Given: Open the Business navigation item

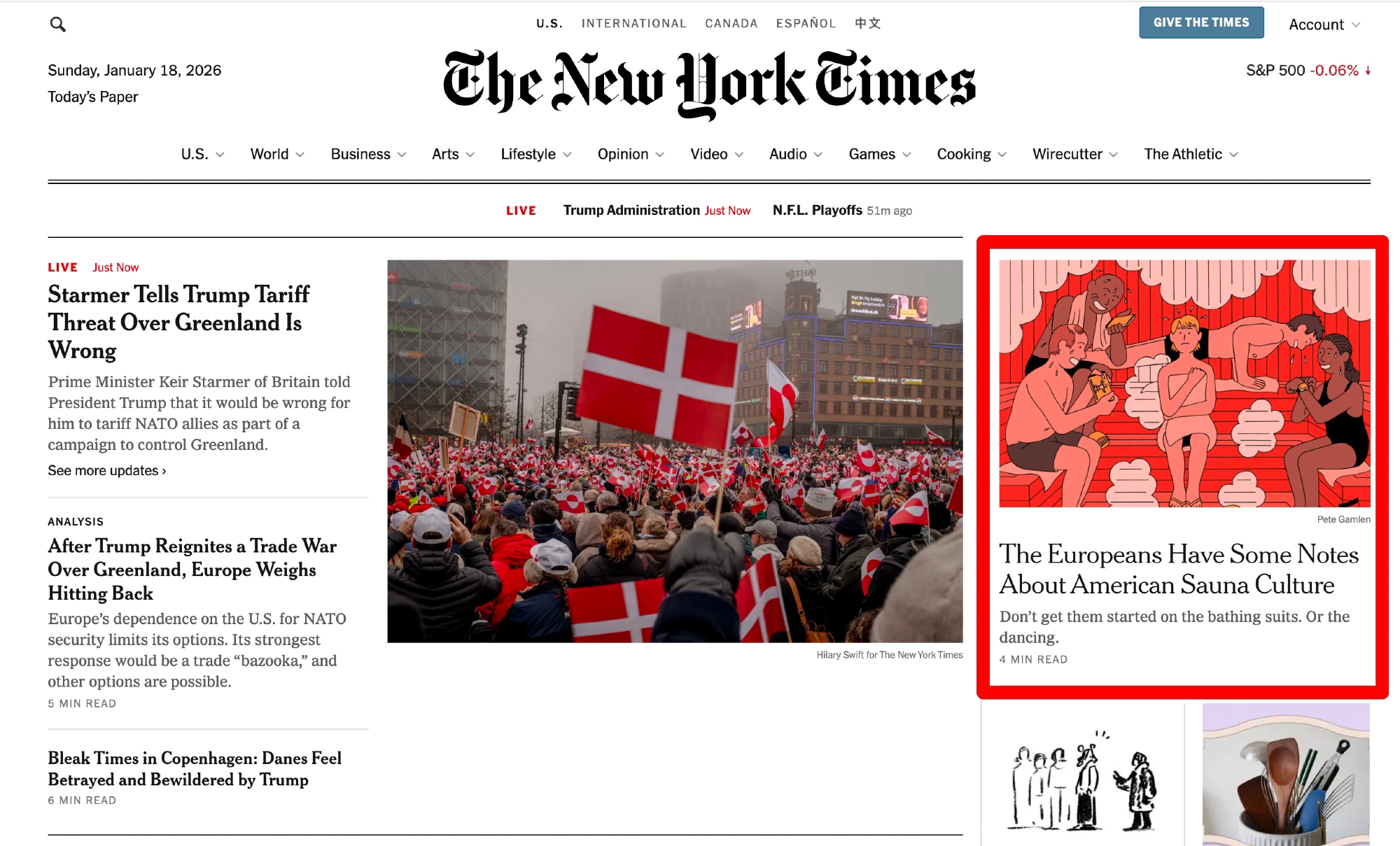Looking at the screenshot, I should pos(360,154).
